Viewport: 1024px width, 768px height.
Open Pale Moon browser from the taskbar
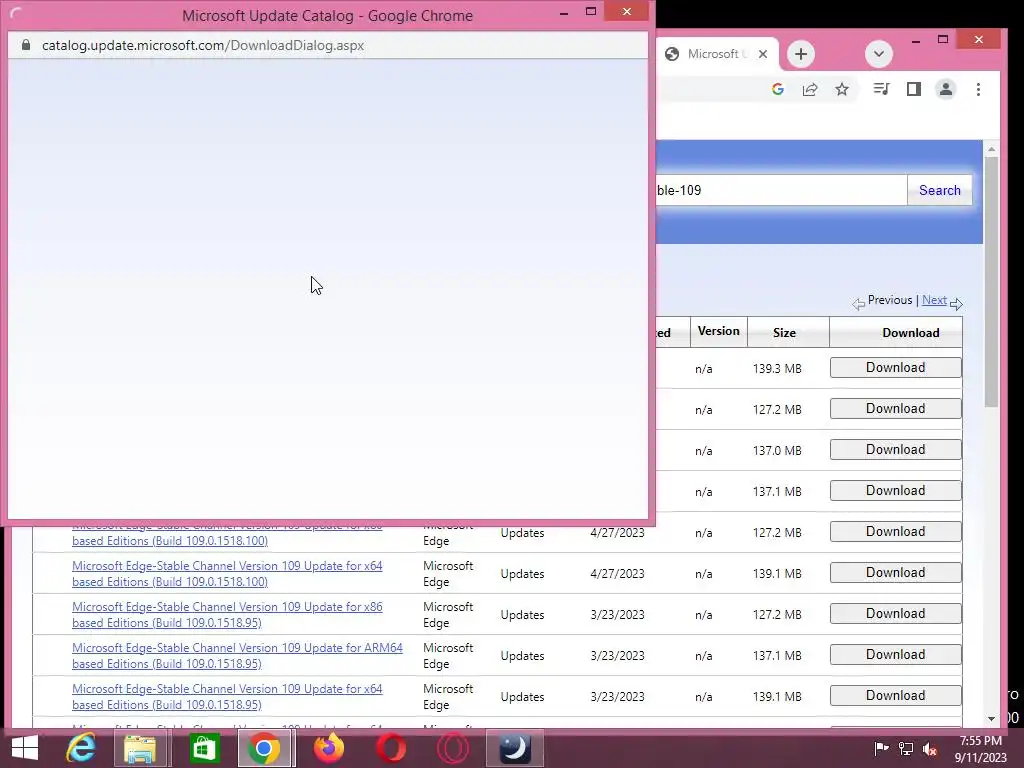tap(515, 748)
